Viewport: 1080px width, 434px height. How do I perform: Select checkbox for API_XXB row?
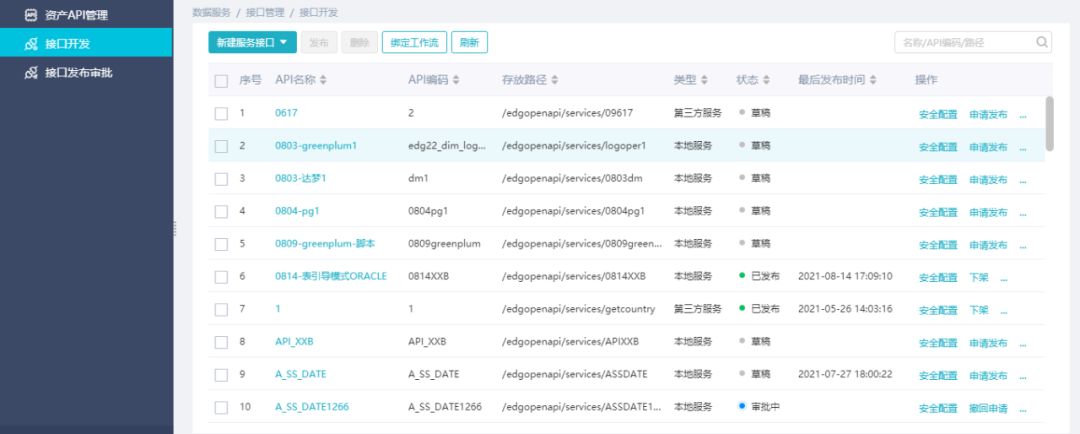coord(221,342)
